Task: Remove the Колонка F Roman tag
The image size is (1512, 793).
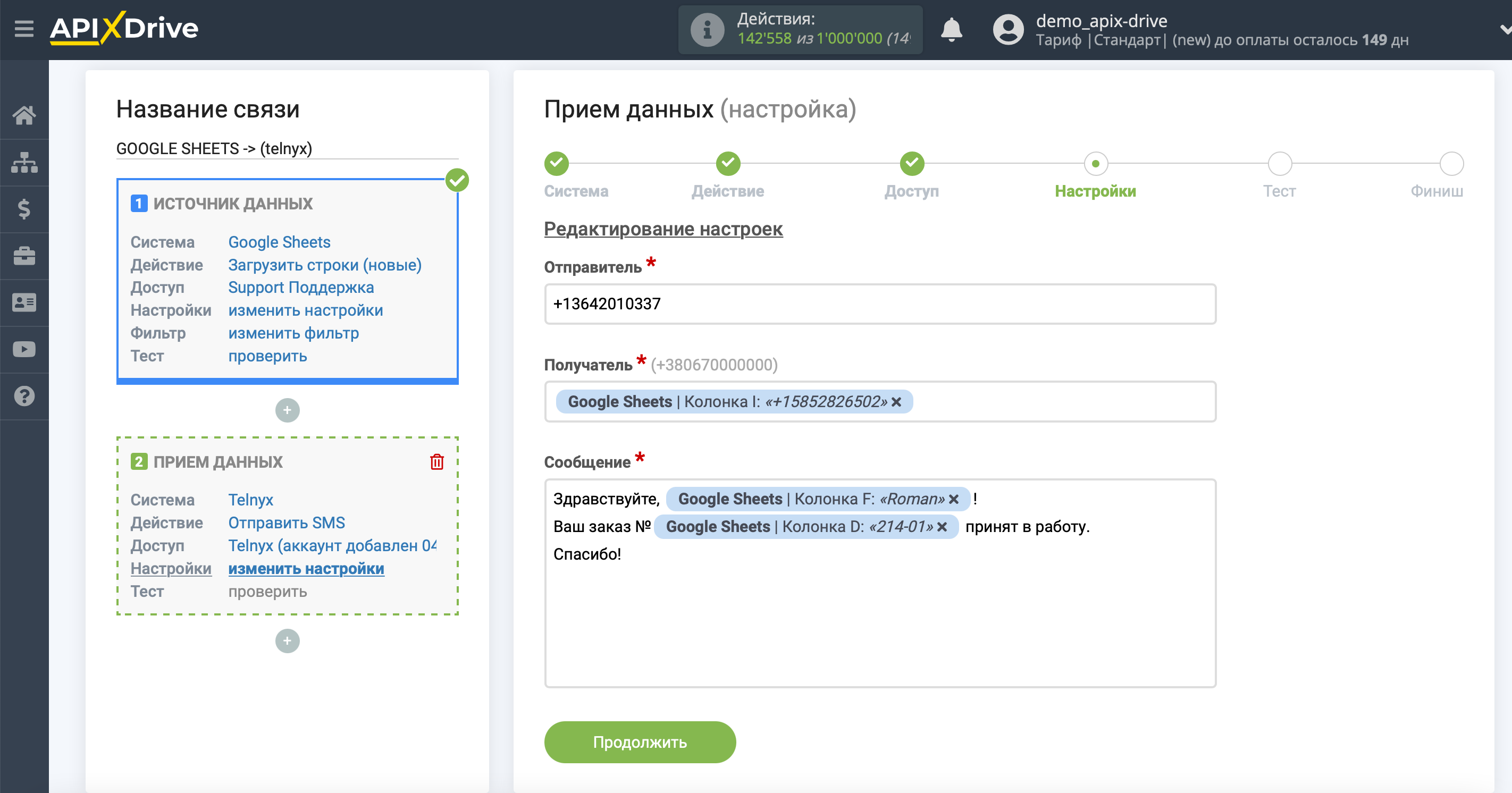Action: [954, 500]
